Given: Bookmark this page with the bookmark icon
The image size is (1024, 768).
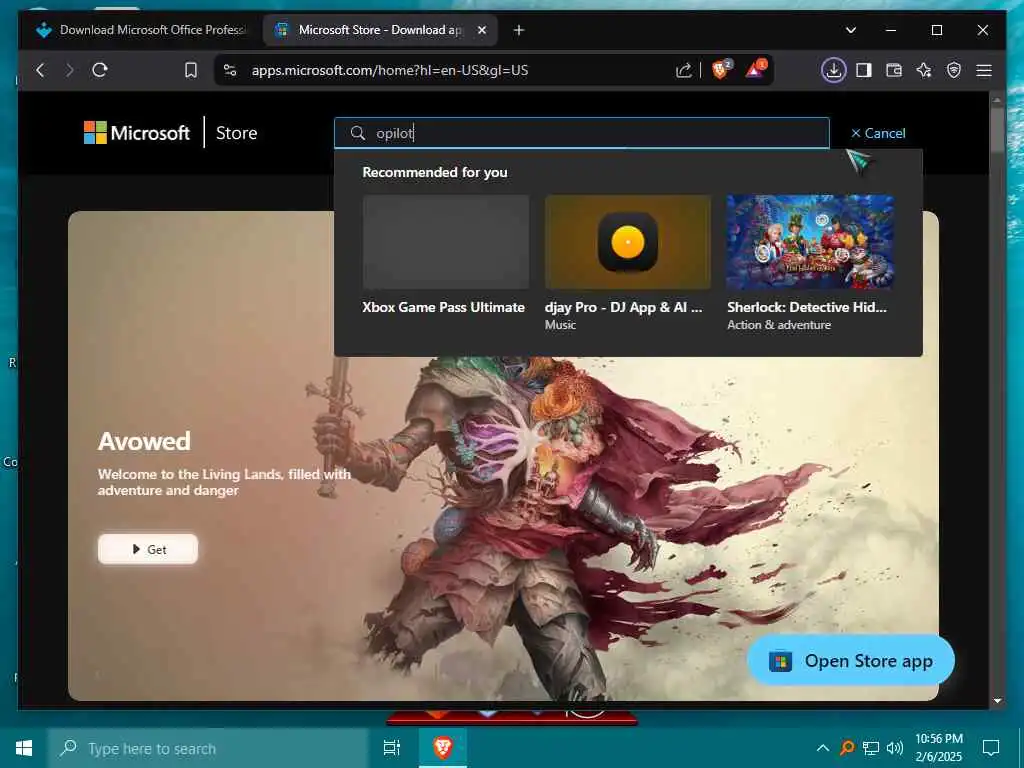Looking at the screenshot, I should (191, 70).
